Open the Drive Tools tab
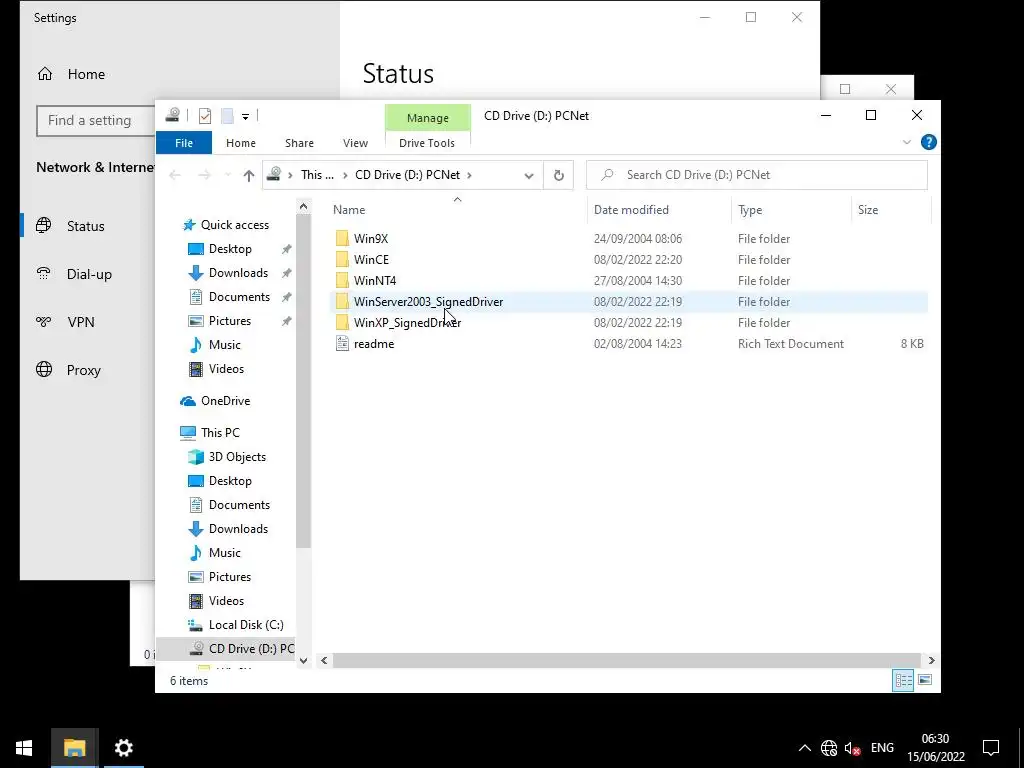Viewport: 1024px width, 768px height. pyautogui.click(x=426, y=142)
